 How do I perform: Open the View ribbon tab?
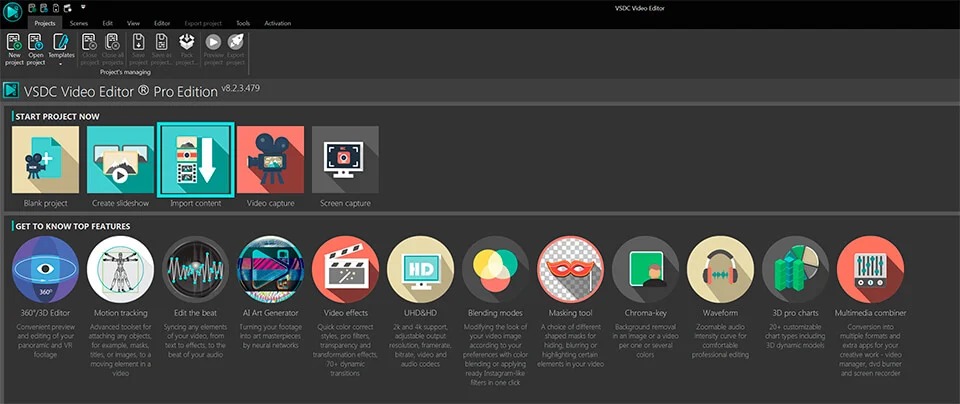click(x=133, y=23)
